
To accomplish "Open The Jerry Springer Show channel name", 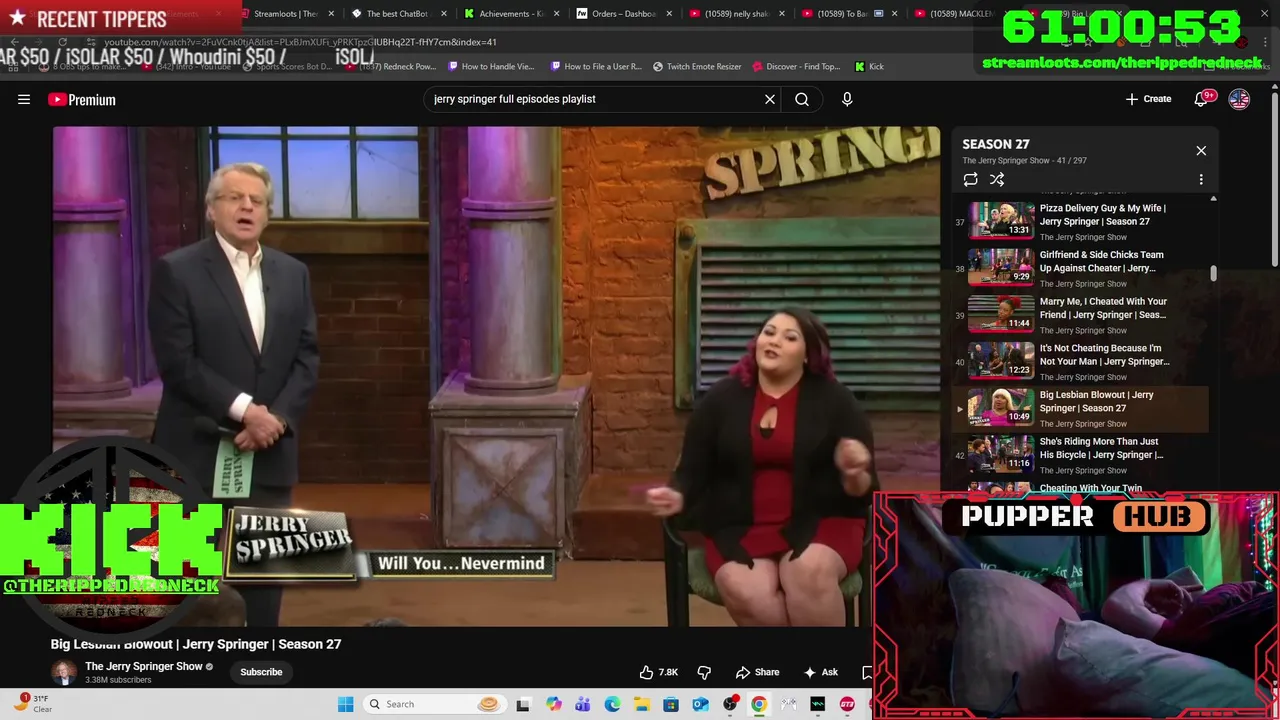I will [x=144, y=666].
